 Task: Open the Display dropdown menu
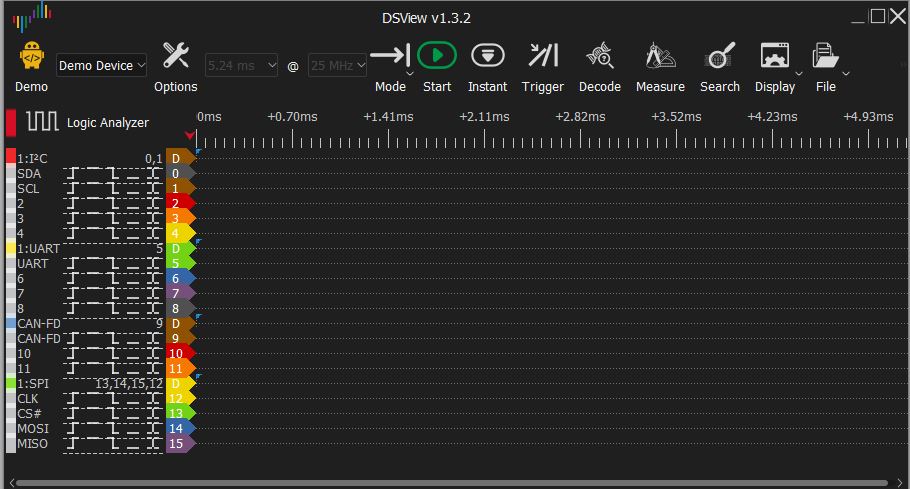click(x=798, y=73)
